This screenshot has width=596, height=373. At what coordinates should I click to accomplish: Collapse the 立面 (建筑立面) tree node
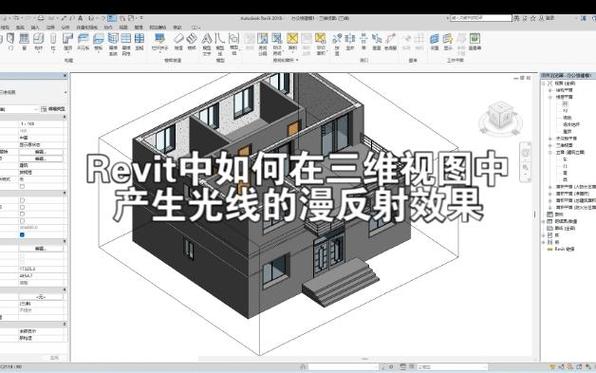click(550, 152)
